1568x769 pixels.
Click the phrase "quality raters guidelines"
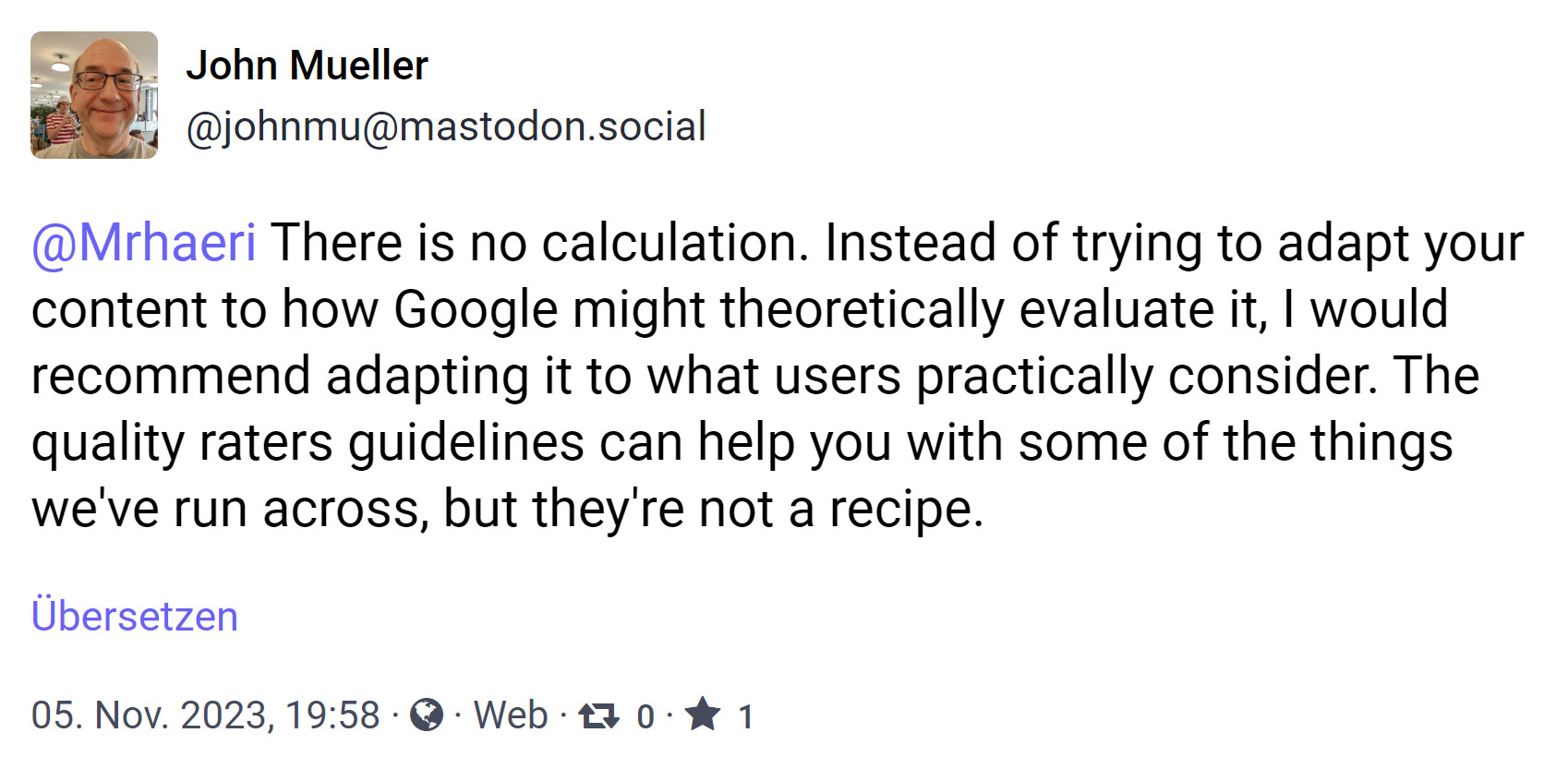(x=308, y=442)
